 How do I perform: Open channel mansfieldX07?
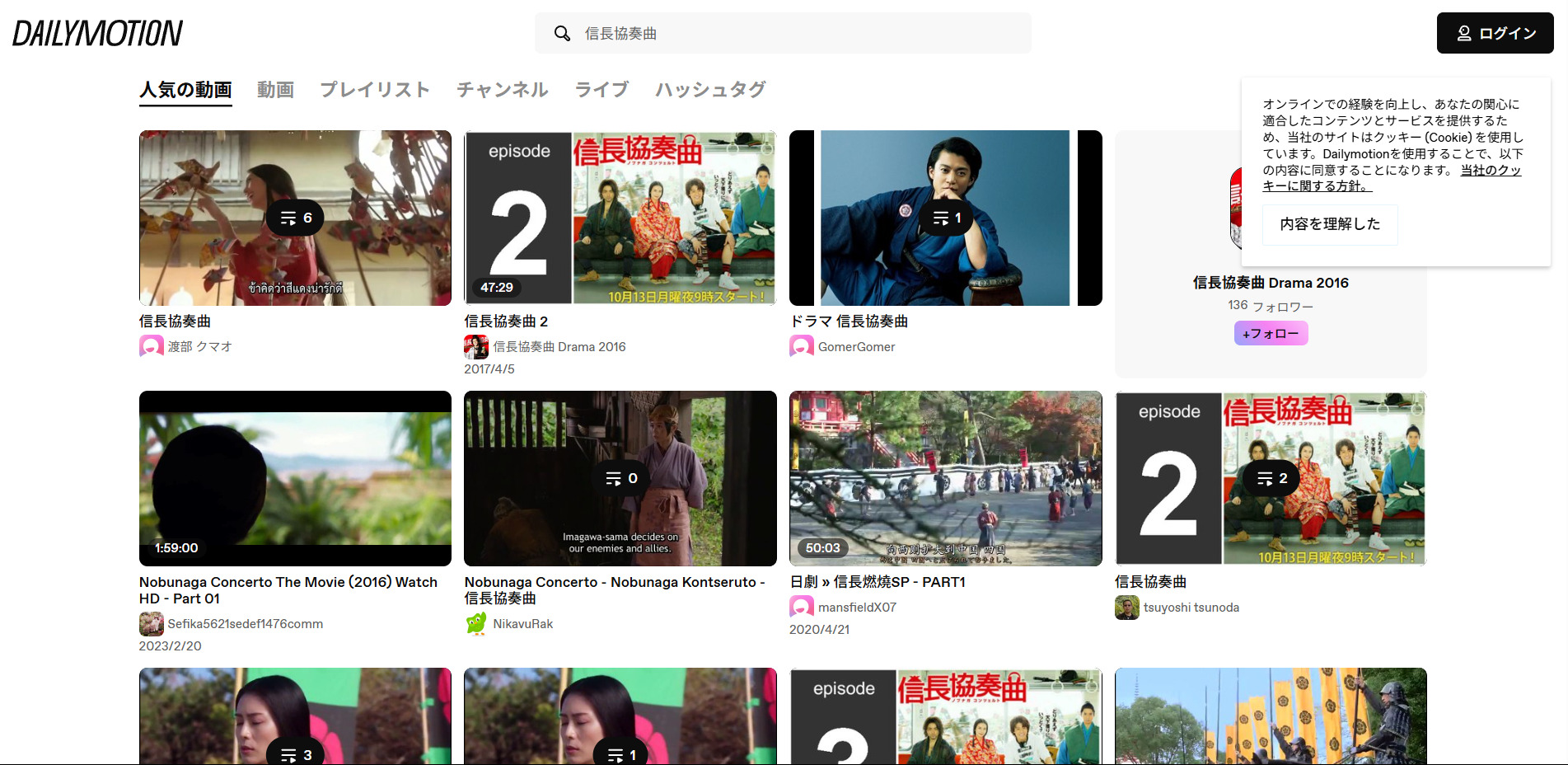tap(857, 608)
